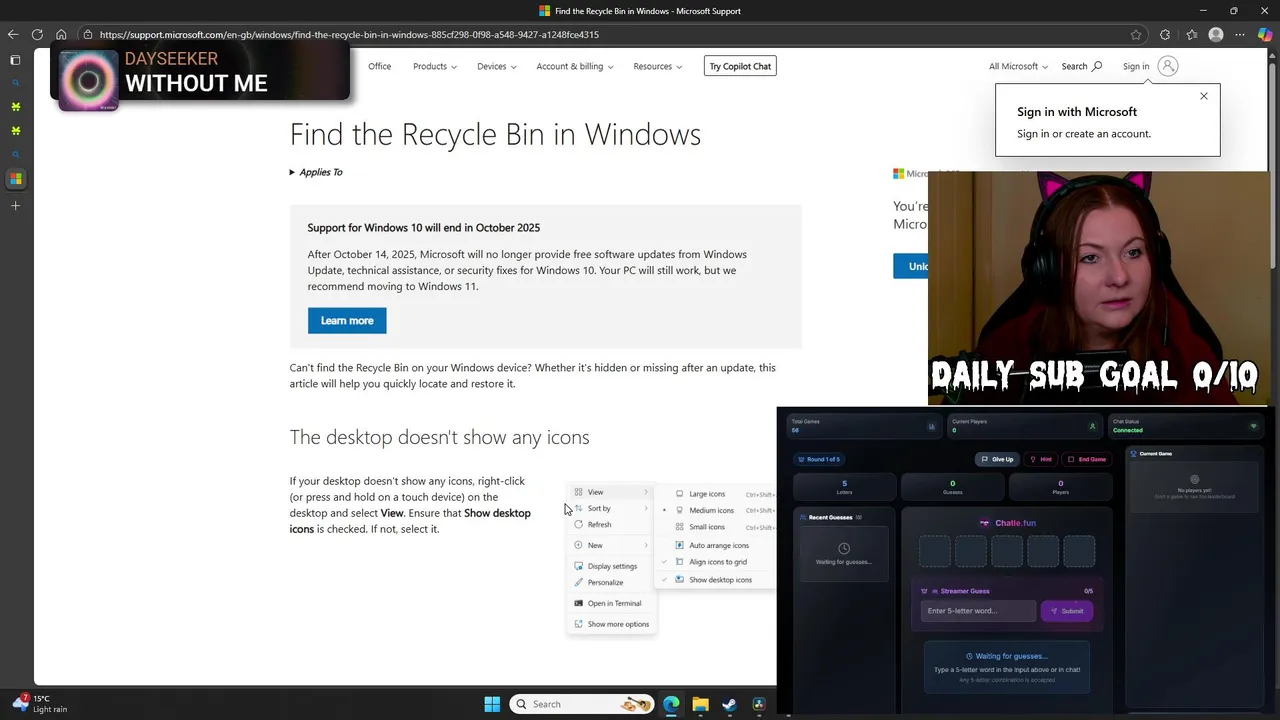
Task: Click the Dayseeker album art thumbnail
Action: tap(88, 79)
